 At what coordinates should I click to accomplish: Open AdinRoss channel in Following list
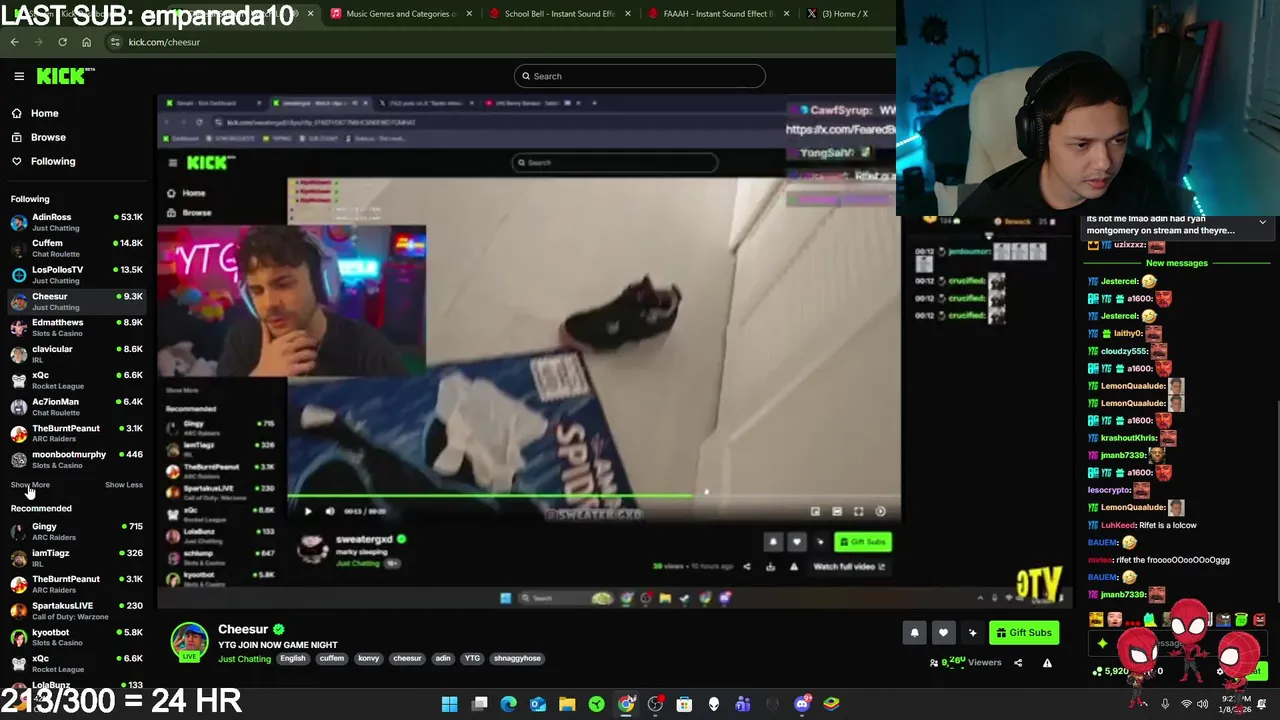[76, 222]
